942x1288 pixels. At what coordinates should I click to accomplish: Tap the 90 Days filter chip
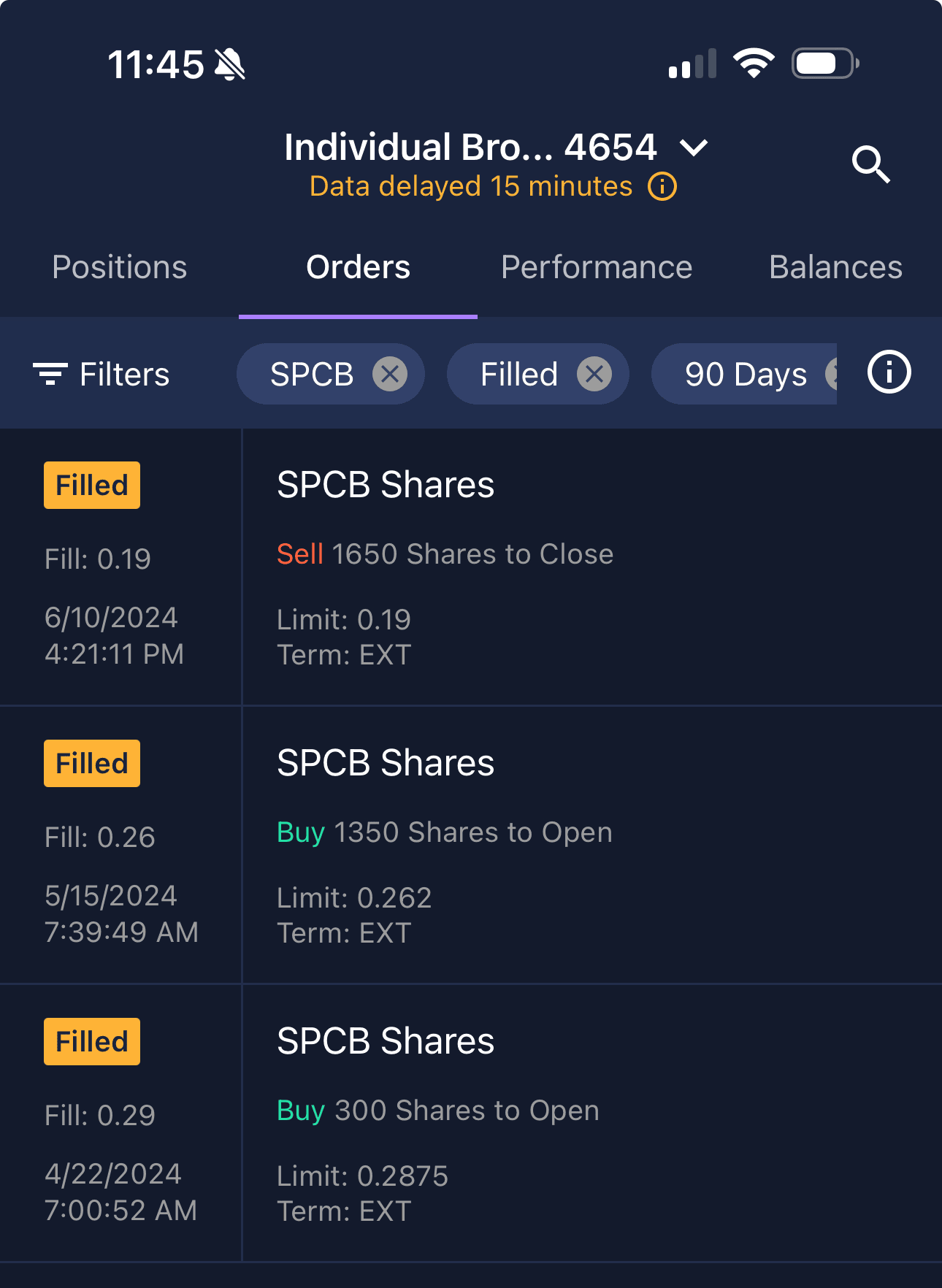745,375
